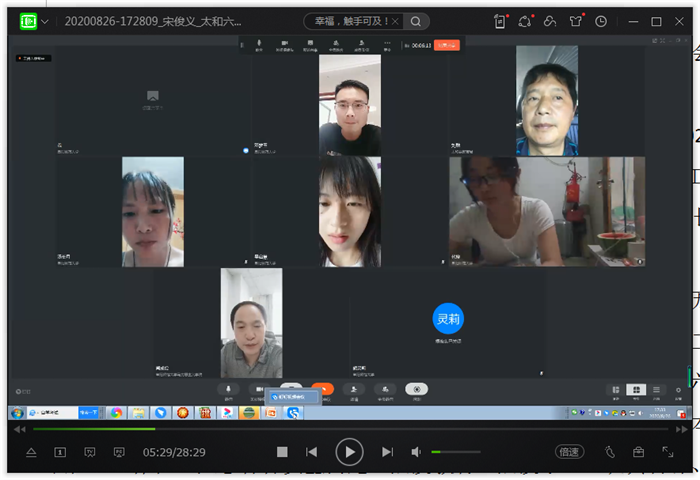Skip to the next video
Image resolution: width=700 pixels, height=480 pixels.
click(x=387, y=452)
